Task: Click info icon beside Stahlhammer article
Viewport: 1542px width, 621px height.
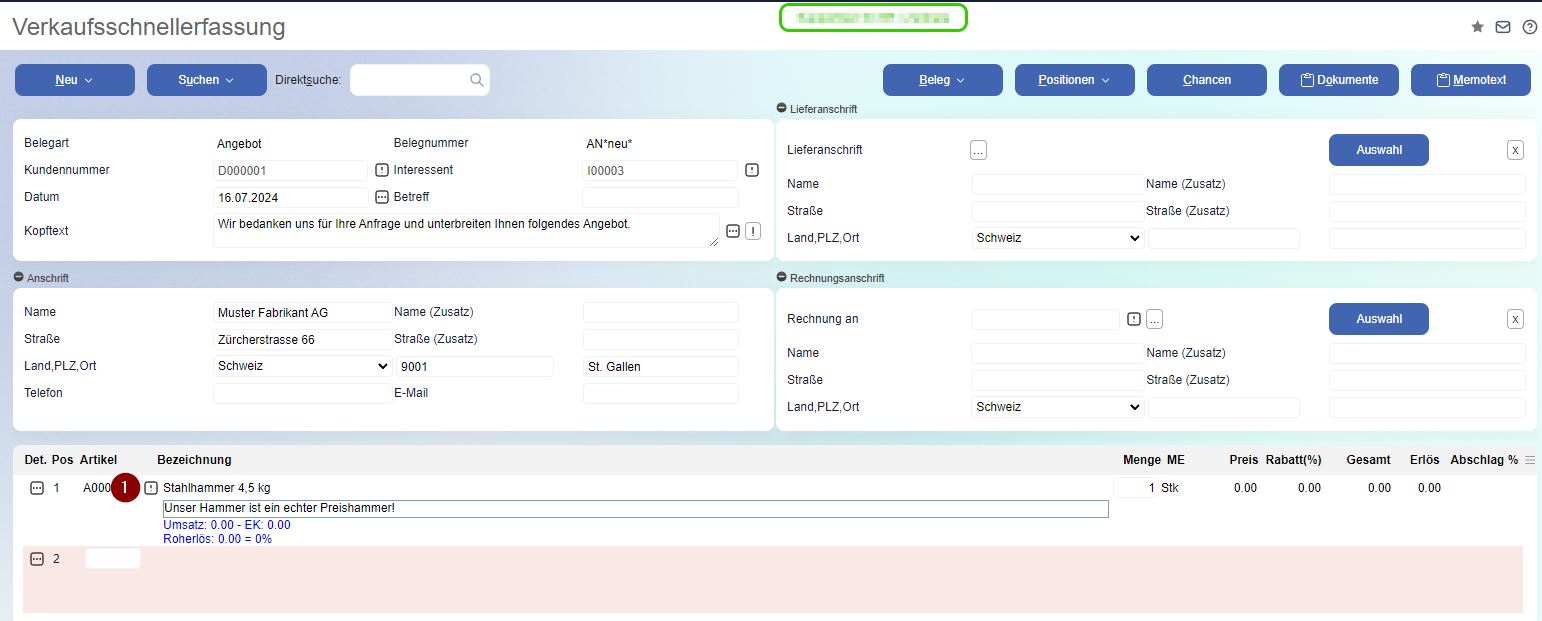Action: point(151,488)
